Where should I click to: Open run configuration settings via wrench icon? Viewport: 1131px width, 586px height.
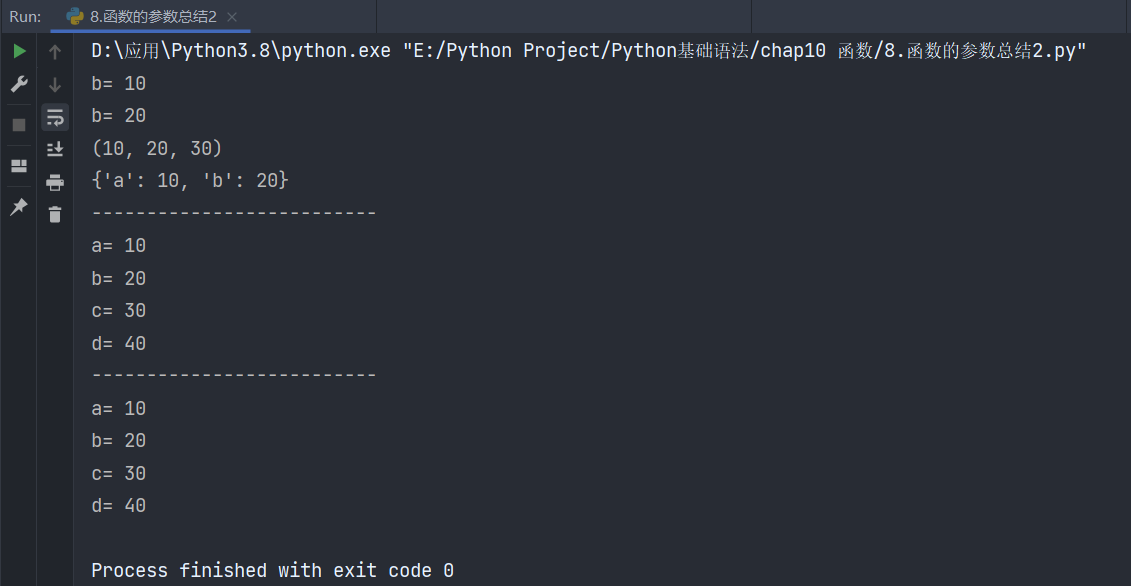(19, 84)
